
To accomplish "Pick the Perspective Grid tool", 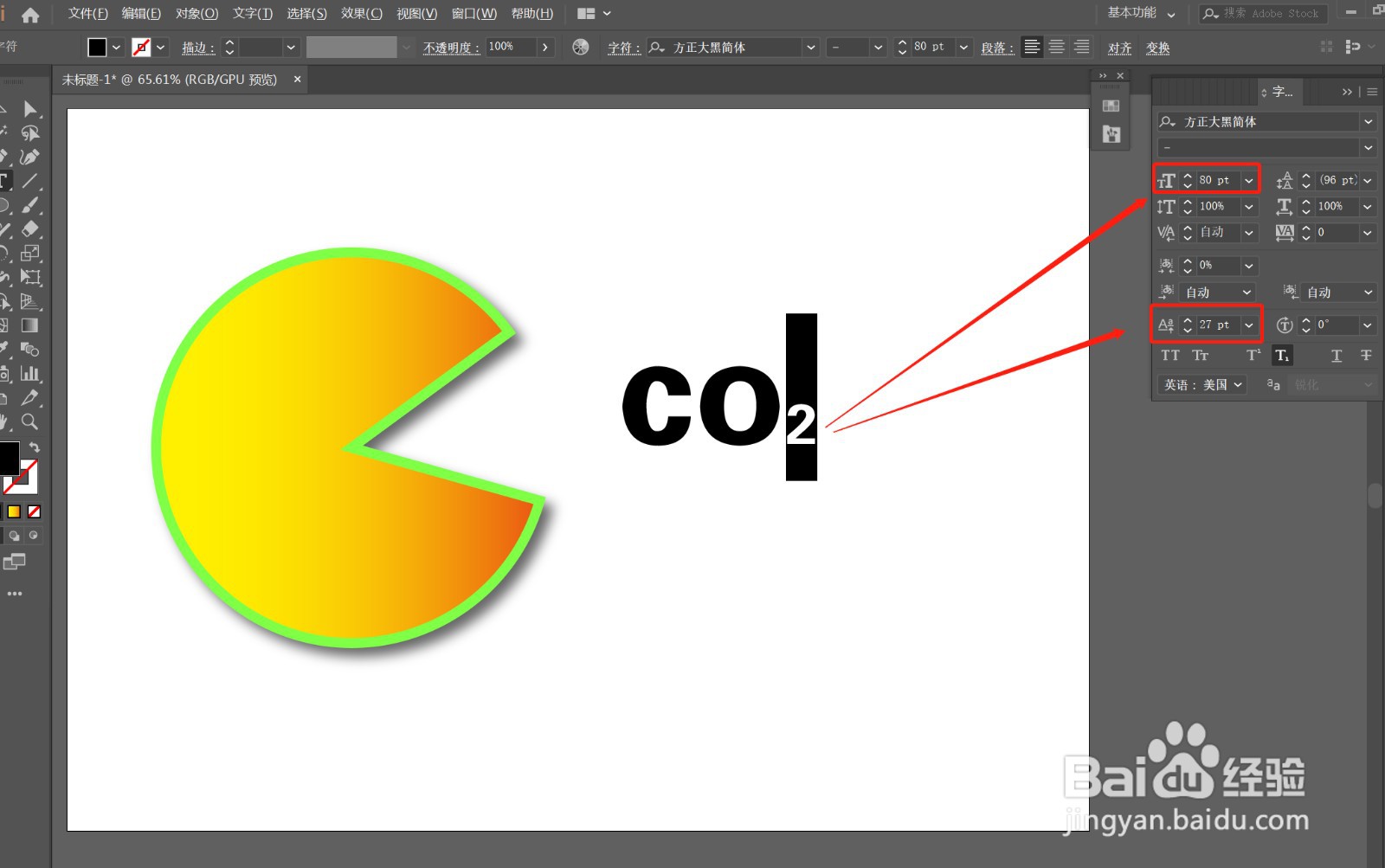I will [30, 302].
